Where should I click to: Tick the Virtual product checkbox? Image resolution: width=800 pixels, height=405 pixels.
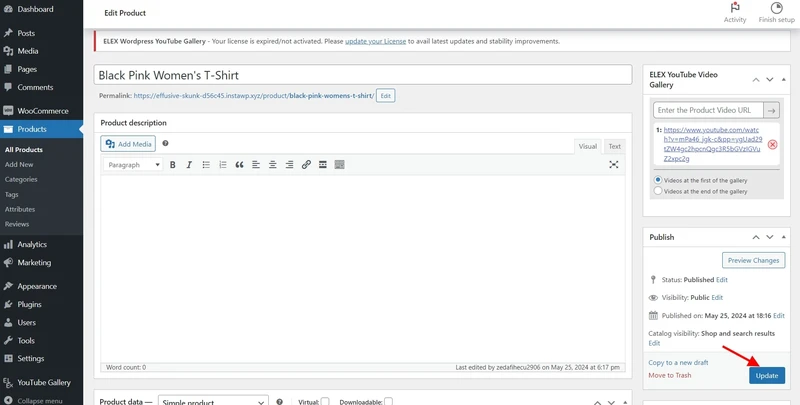[325, 401]
